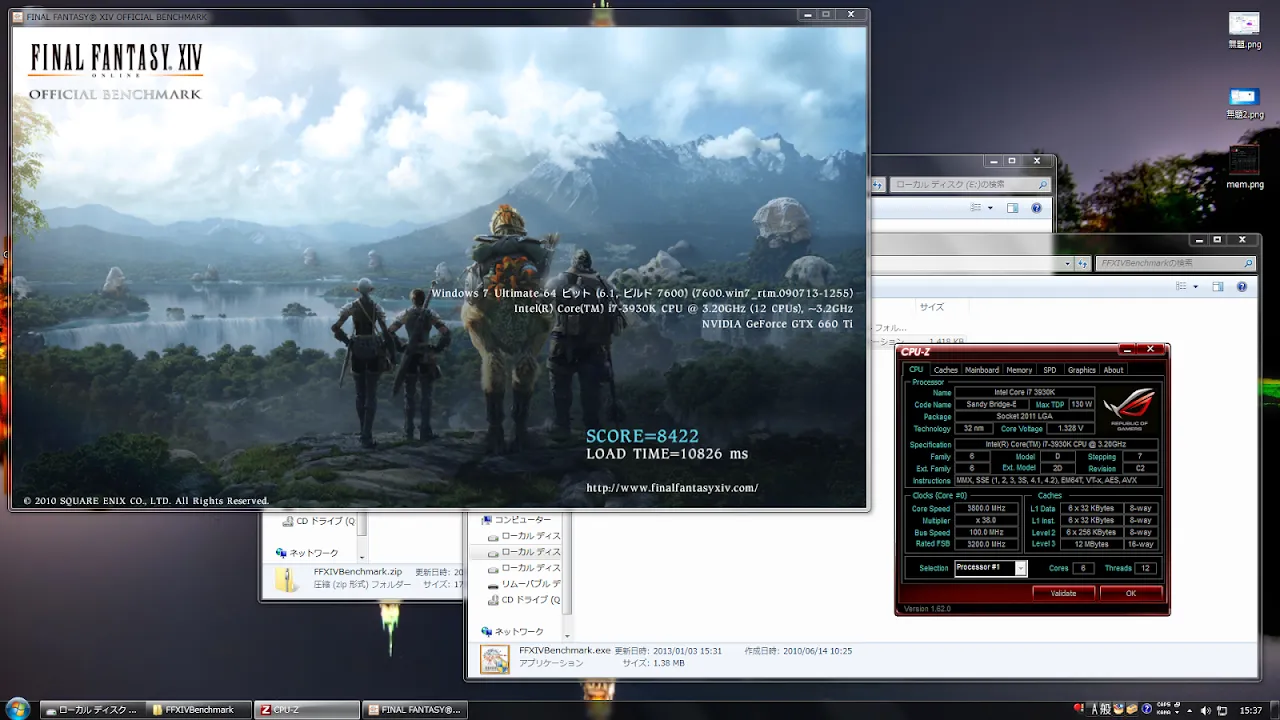The height and width of the screenshot is (720, 1280).
Task: Toggle preview pane in FFXIVBenchmark explorer window
Action: [1217, 286]
